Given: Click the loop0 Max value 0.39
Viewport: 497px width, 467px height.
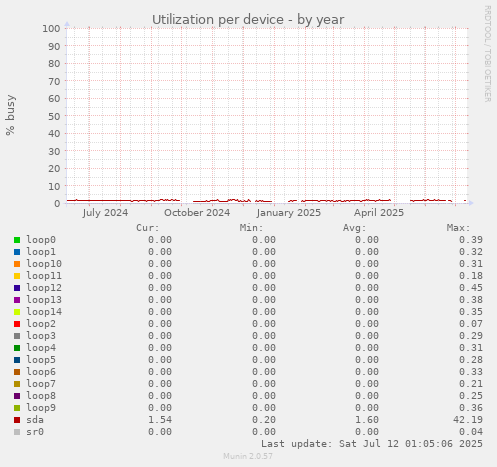Looking at the screenshot, I should [x=471, y=240].
